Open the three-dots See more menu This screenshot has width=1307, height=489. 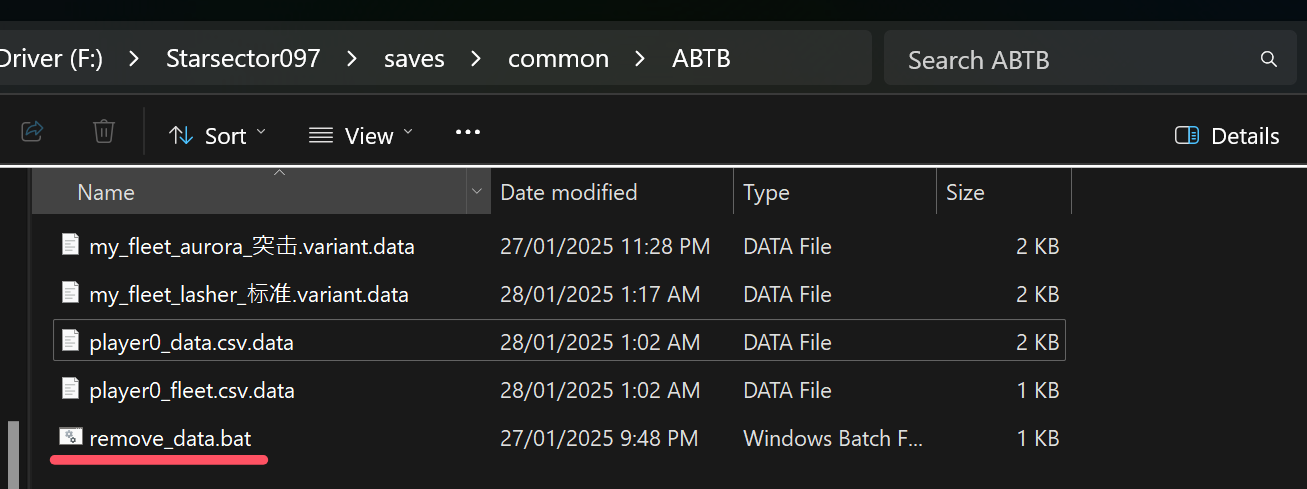point(468,132)
